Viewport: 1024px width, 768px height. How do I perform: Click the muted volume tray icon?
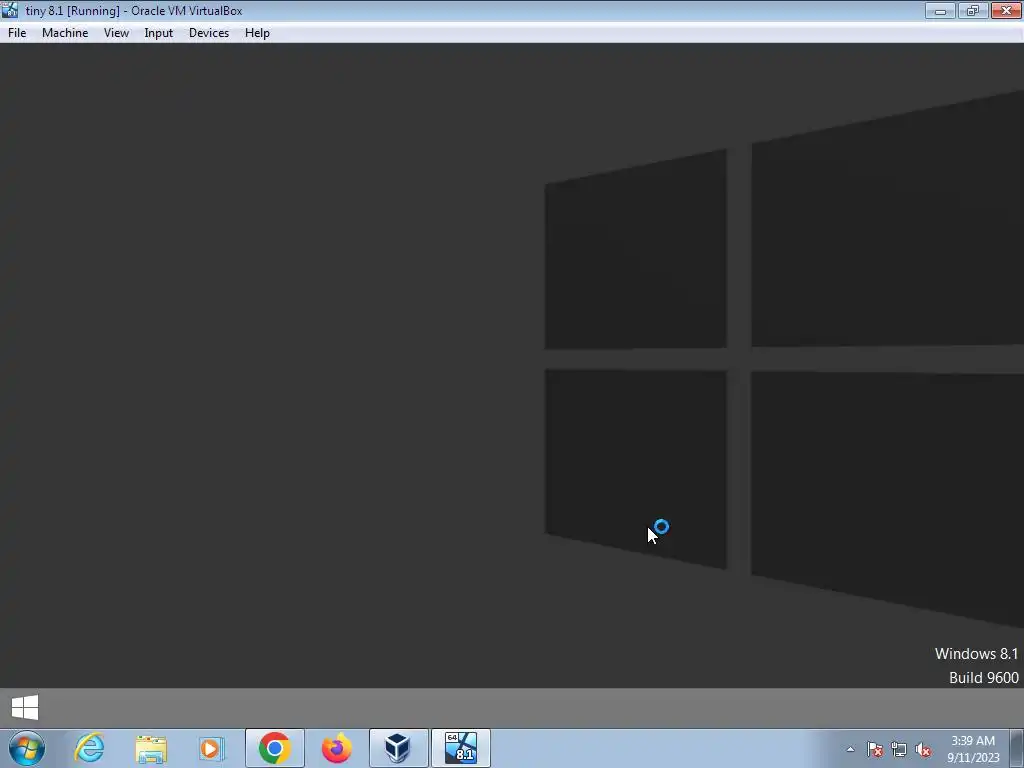(x=923, y=749)
